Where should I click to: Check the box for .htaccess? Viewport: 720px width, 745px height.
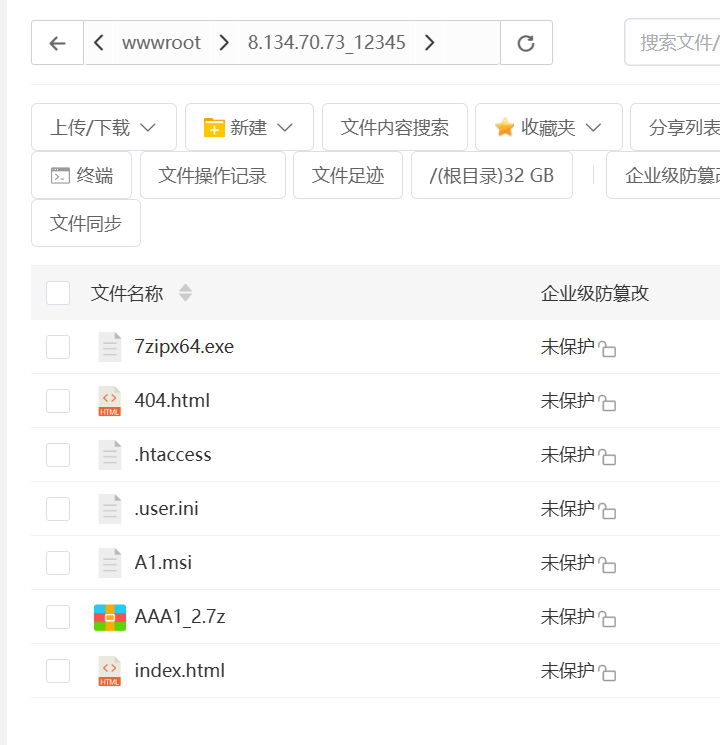pos(58,455)
